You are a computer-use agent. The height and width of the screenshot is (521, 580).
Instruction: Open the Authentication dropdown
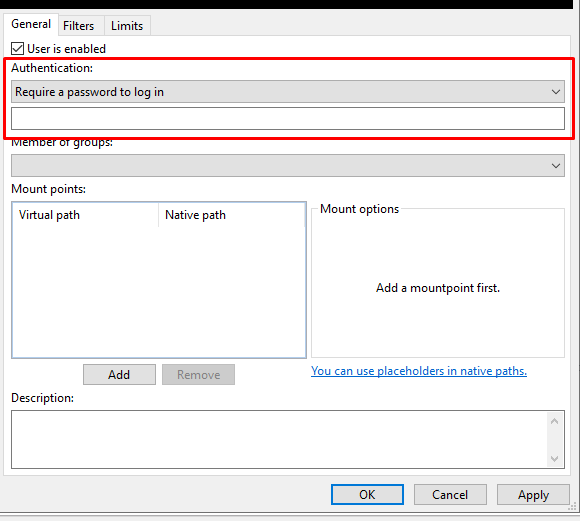pos(288,92)
